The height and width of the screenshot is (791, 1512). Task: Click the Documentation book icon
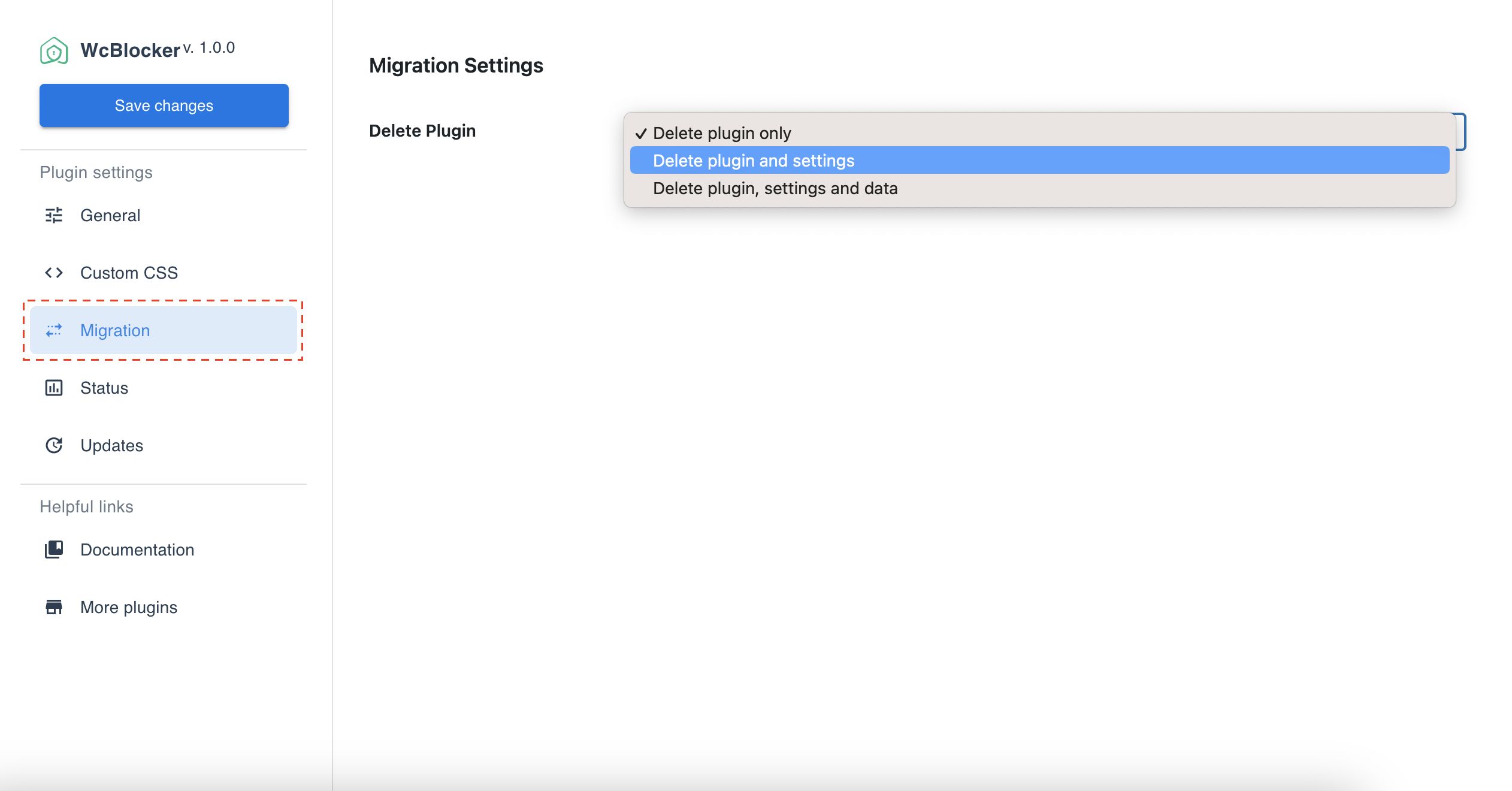coord(54,550)
